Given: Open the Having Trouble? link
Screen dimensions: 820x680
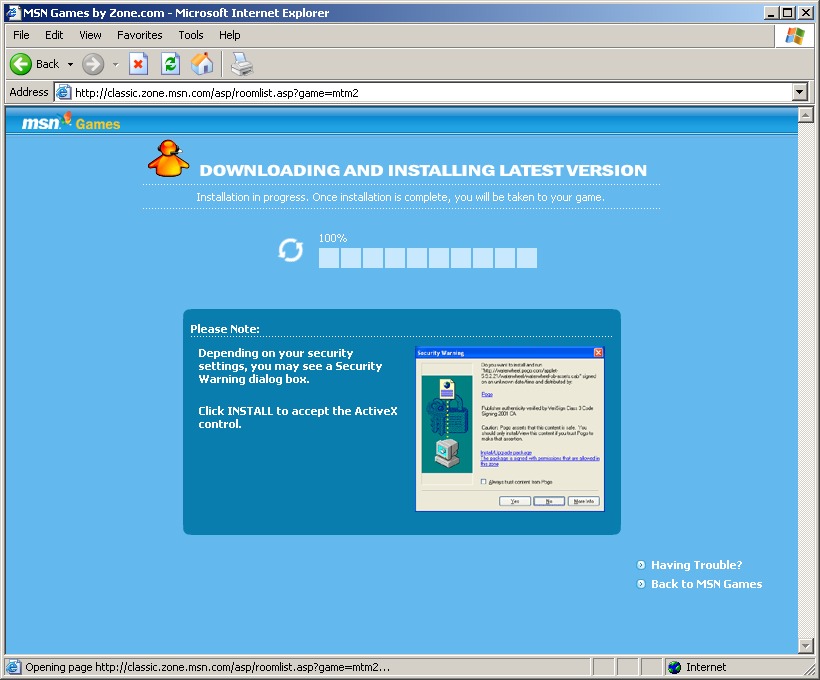Looking at the screenshot, I should click(697, 565).
